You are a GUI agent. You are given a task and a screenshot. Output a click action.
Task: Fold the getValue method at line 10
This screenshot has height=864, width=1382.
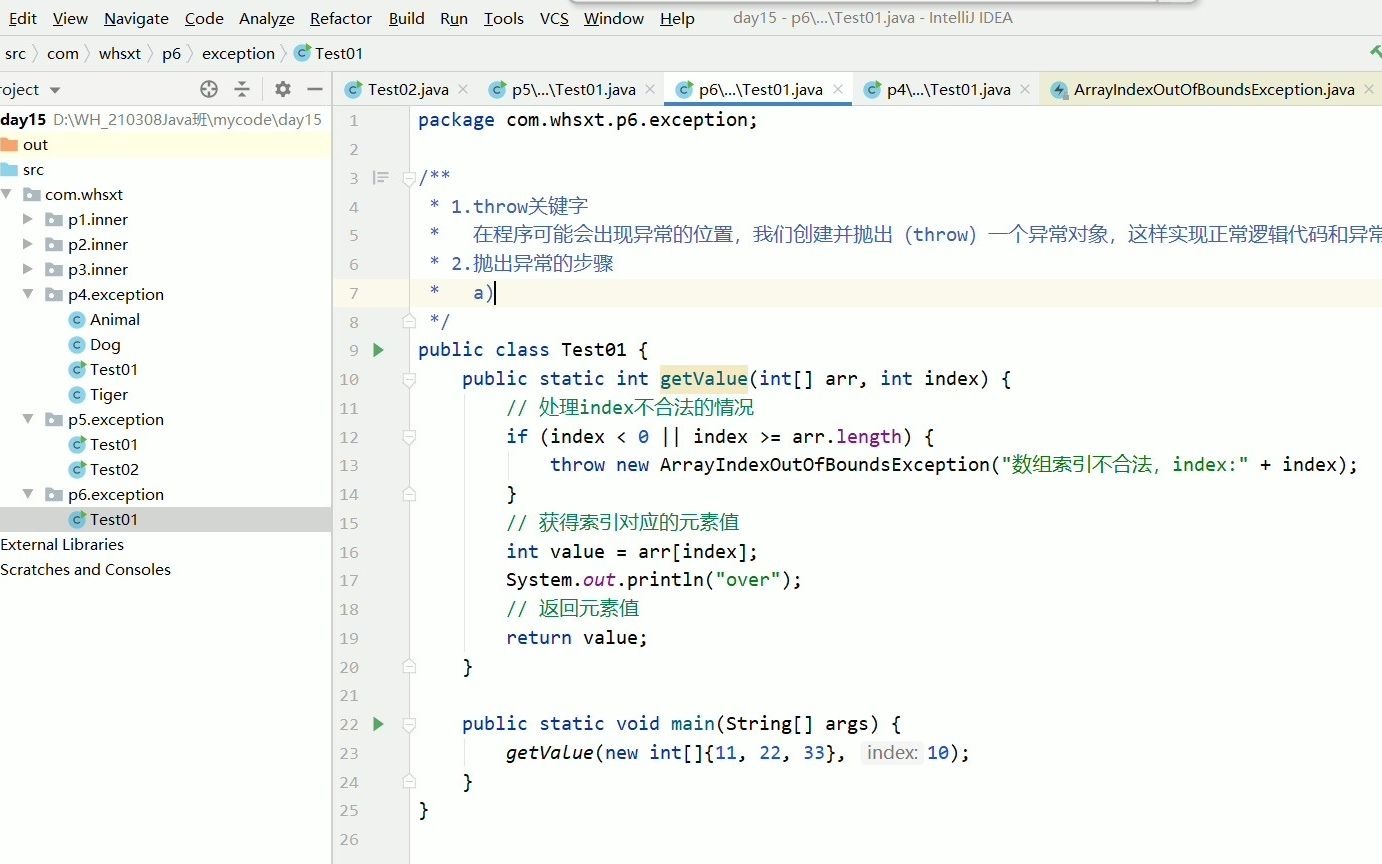tap(409, 380)
